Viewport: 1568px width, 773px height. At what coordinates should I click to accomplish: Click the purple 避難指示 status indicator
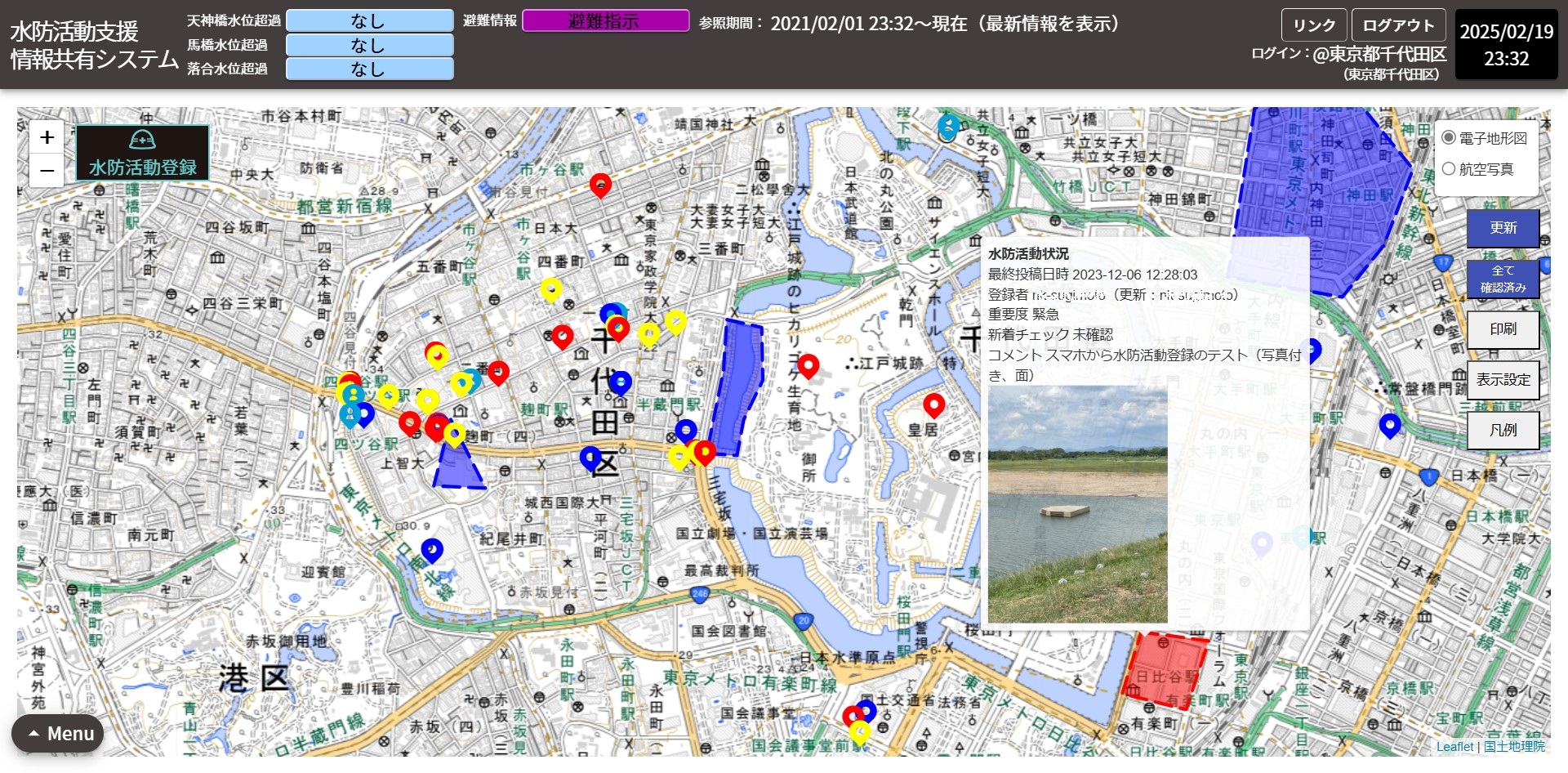[605, 21]
